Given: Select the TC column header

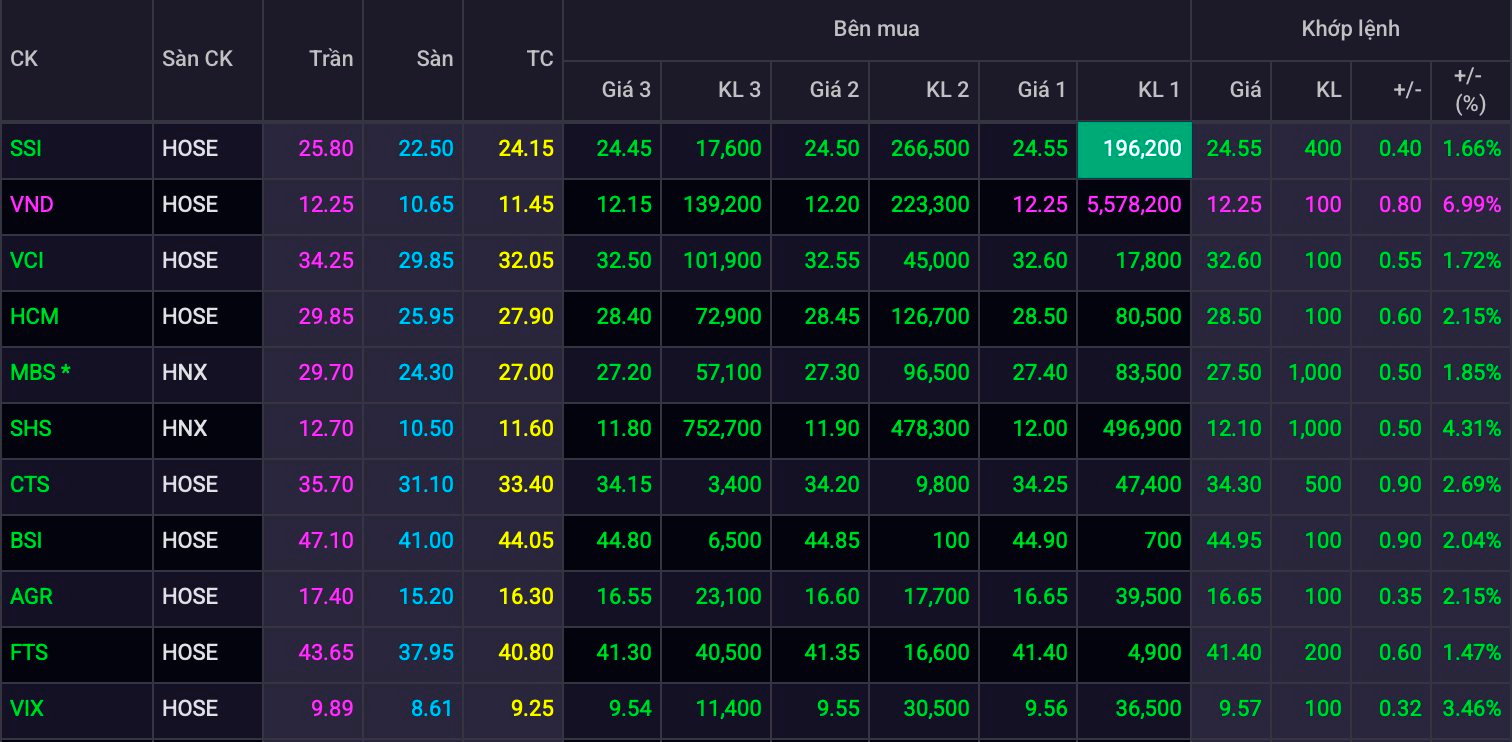Looking at the screenshot, I should (540, 59).
